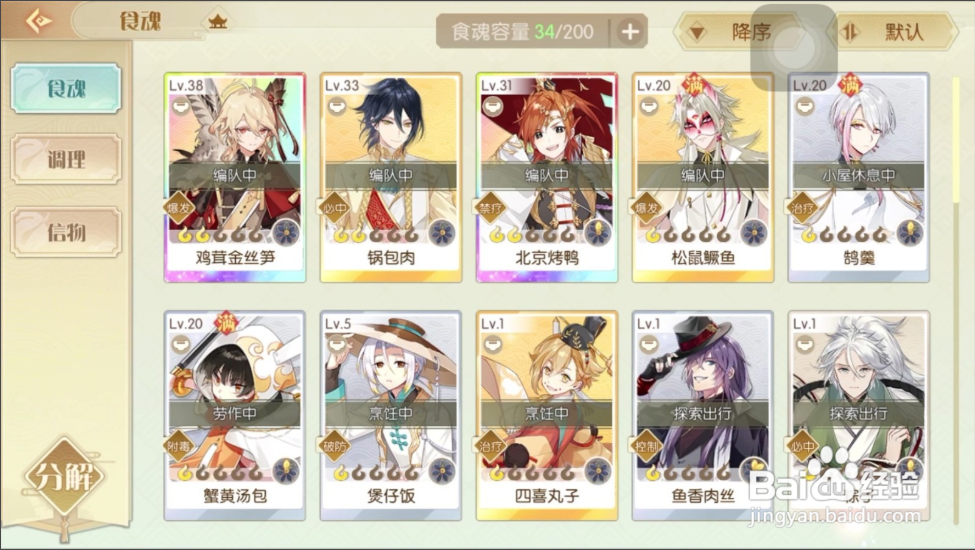This screenshot has width=975, height=550.
Task: Tap the bowl icon on 鸡茸金丝笋 card
Action: click(181, 107)
